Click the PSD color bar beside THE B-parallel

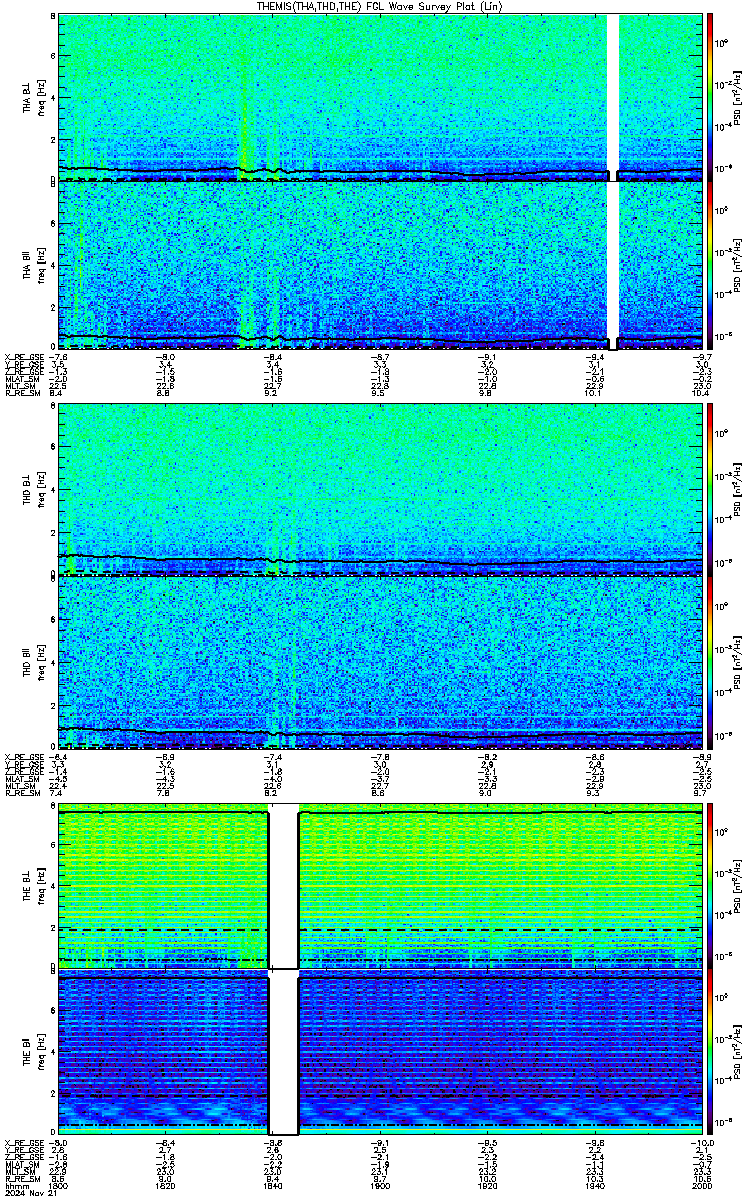710,1054
